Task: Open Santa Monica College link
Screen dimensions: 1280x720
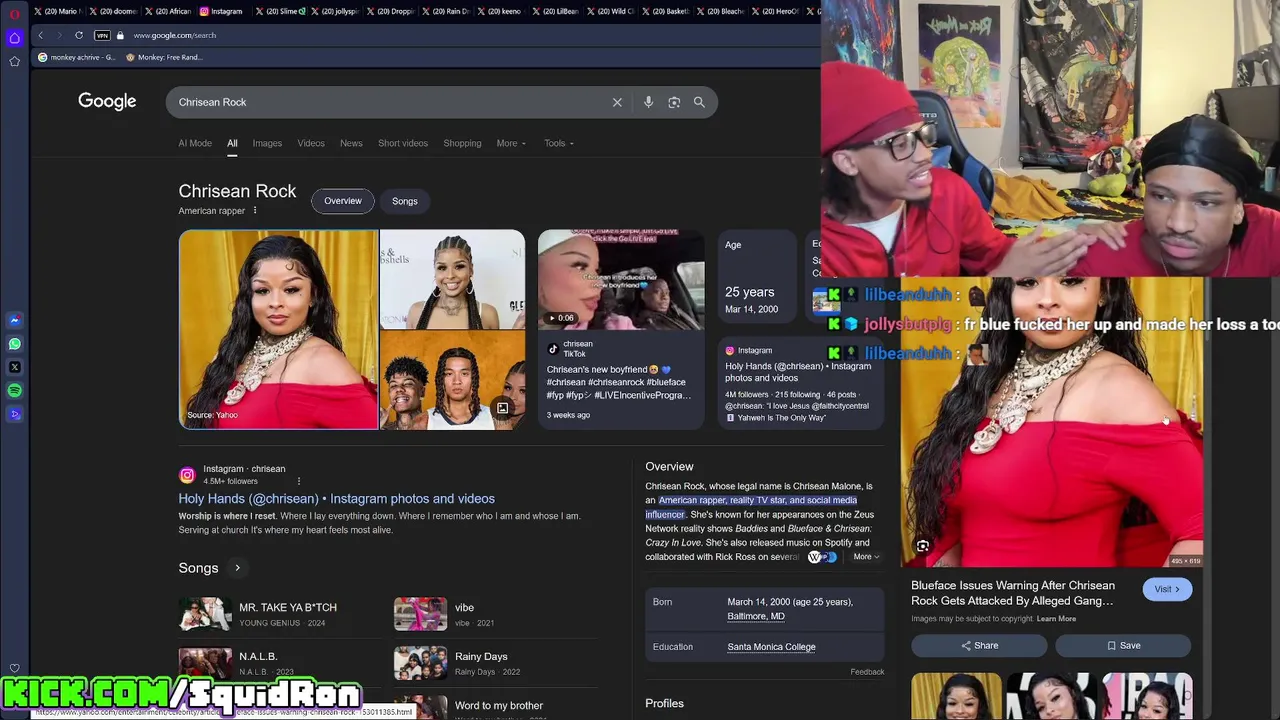Action: [x=771, y=647]
